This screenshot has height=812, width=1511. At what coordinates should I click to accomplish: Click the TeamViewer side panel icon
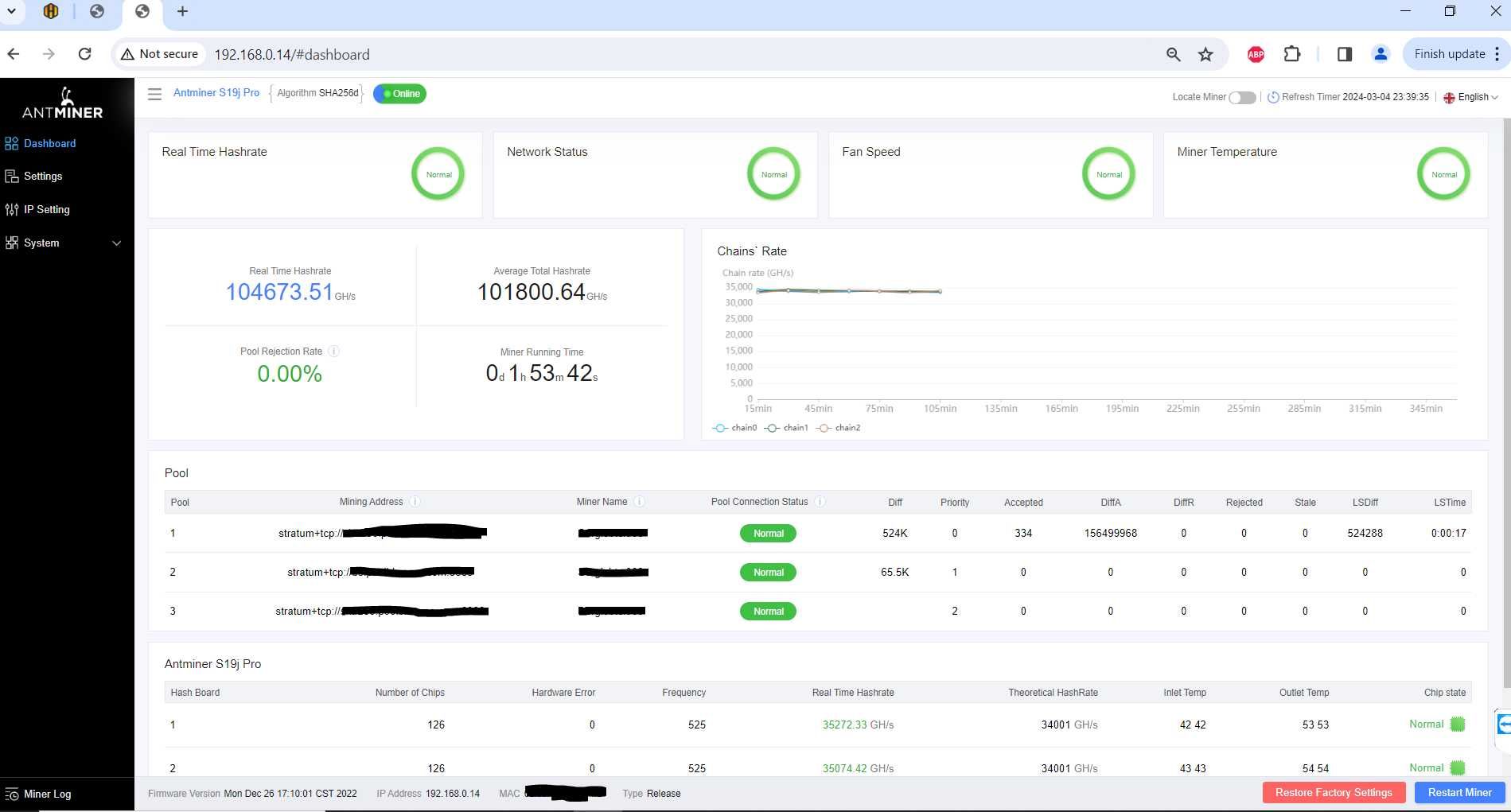tap(1504, 725)
